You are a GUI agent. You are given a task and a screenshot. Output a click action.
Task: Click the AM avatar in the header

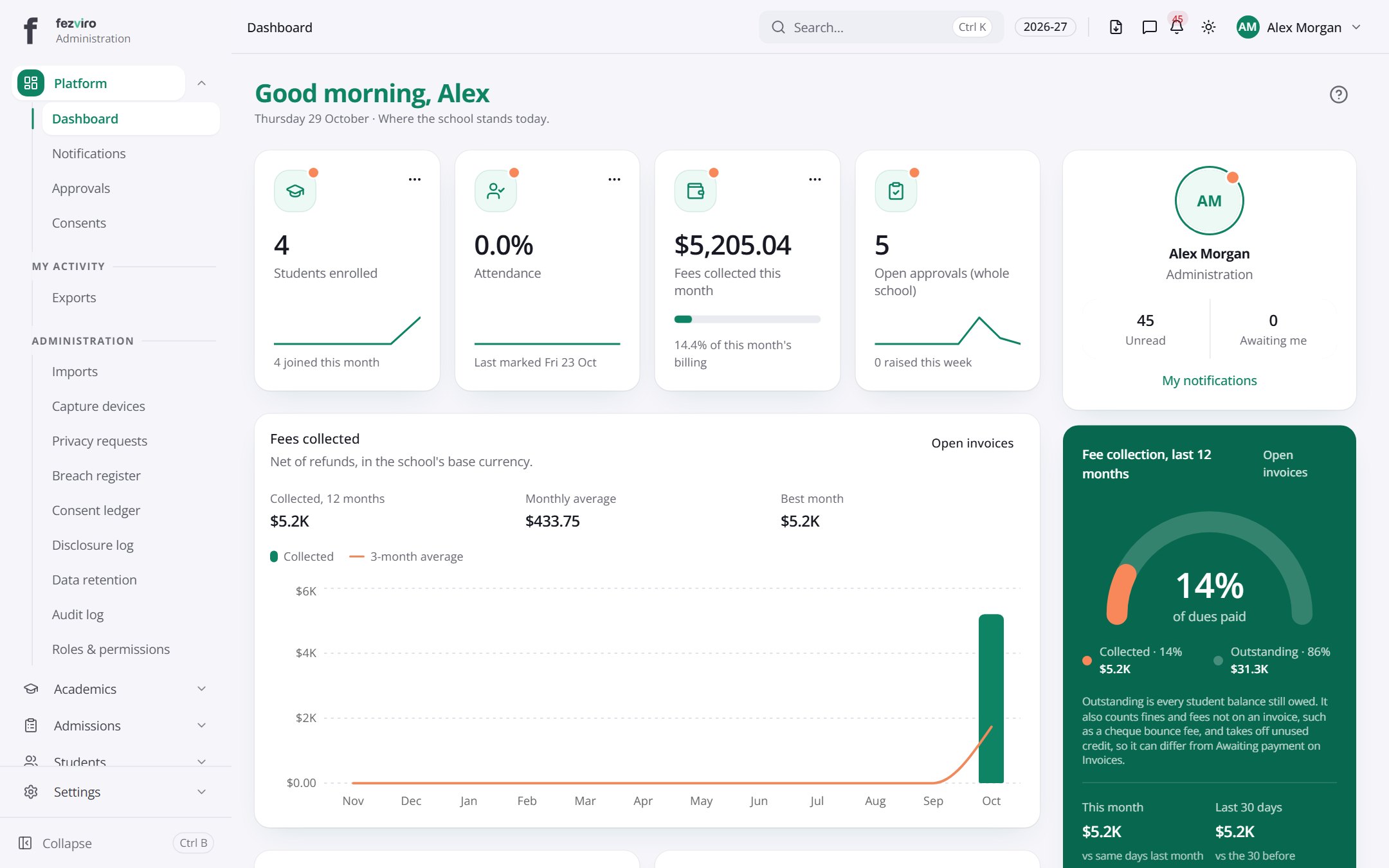coord(1248,27)
